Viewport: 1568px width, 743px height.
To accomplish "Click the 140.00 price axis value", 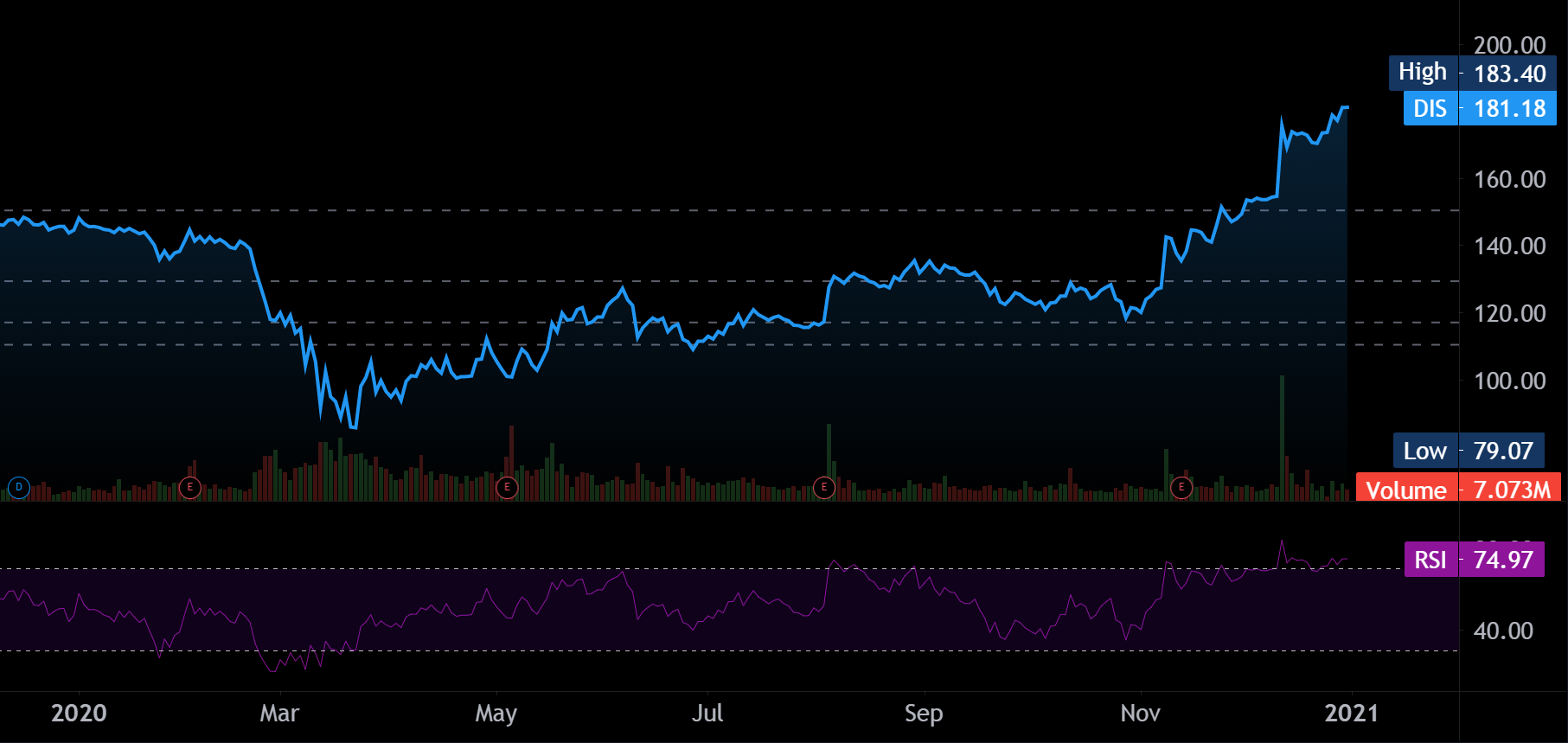I will pos(1509,246).
